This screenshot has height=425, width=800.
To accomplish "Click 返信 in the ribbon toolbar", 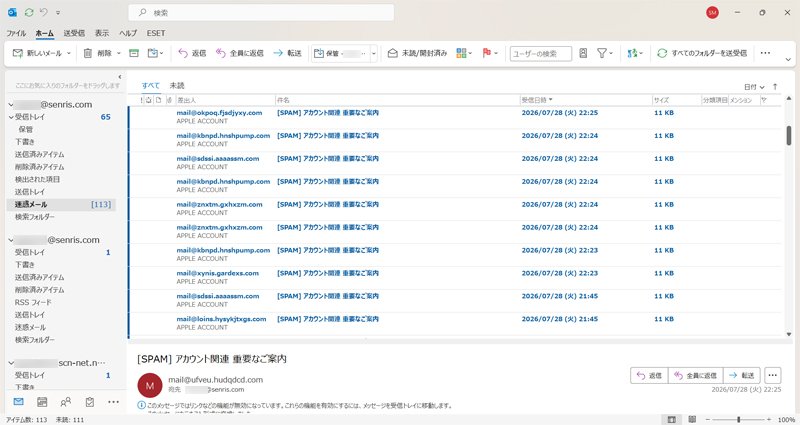I will click(192, 53).
